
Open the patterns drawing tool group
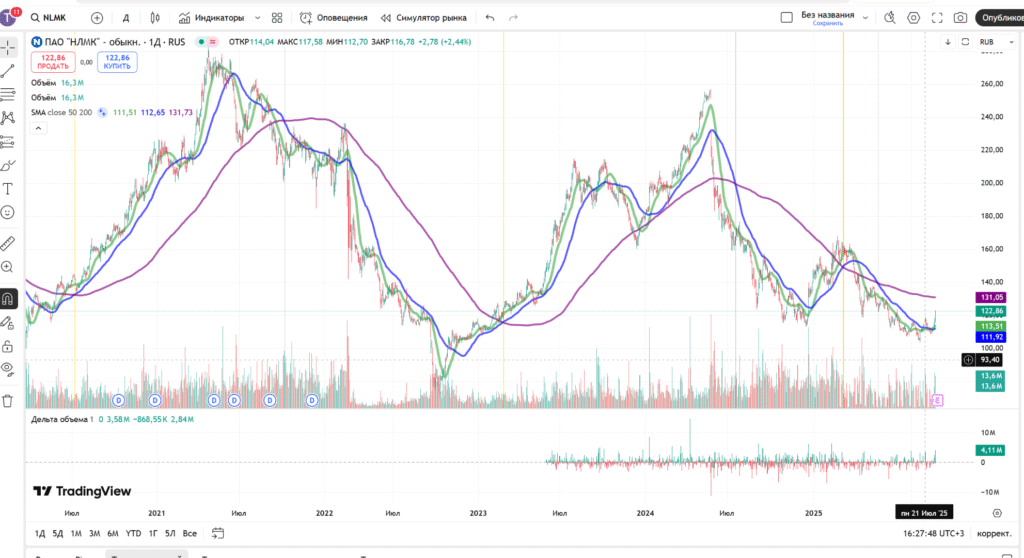click(8, 118)
